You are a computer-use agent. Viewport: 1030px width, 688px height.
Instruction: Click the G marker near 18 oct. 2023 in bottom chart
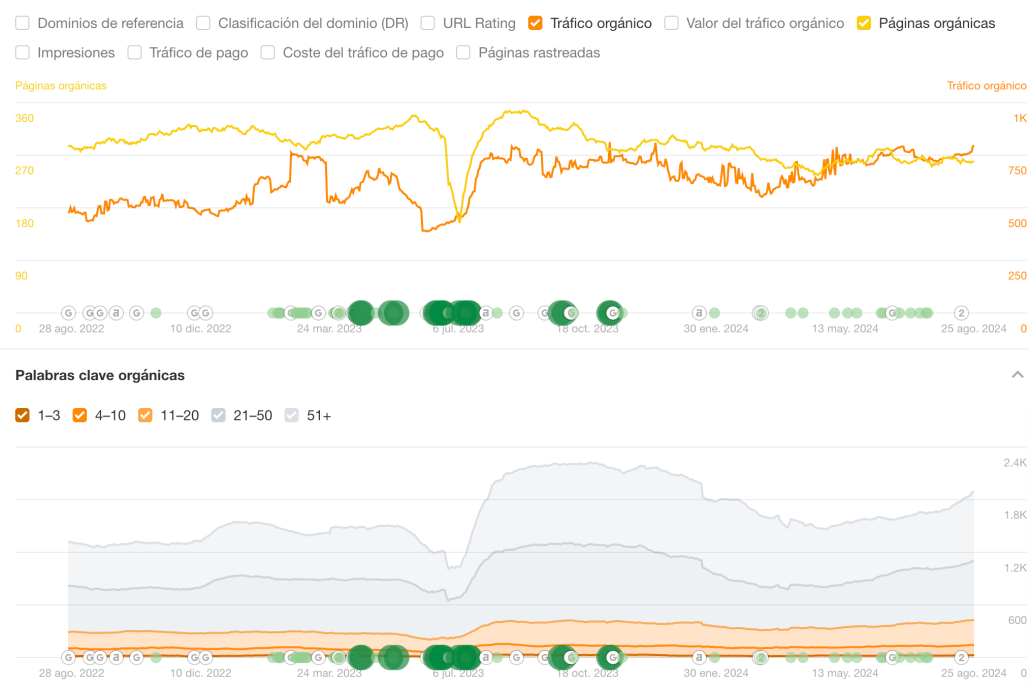(612, 657)
